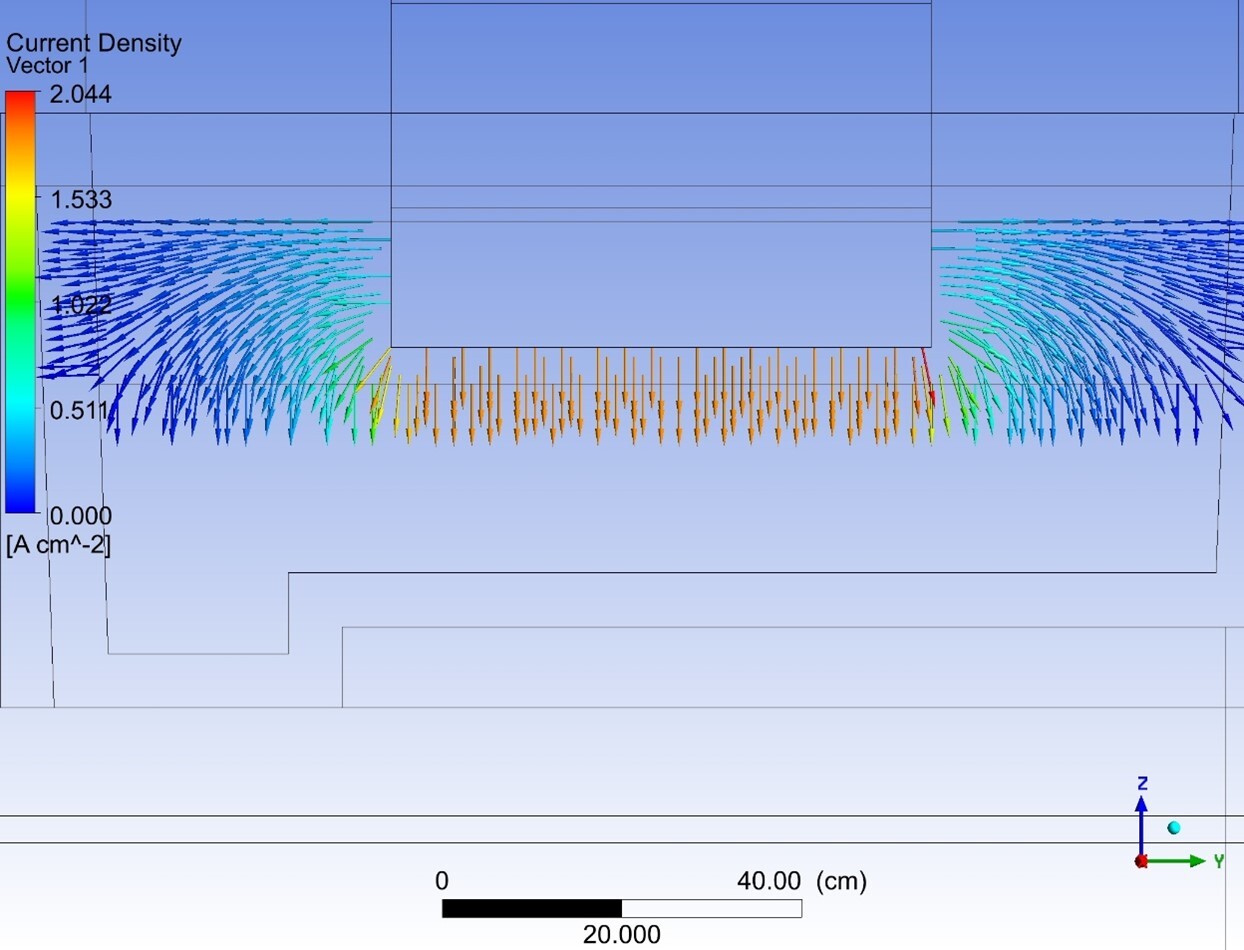This screenshot has height=950, width=1244.
Task: Click the 'Current Density' legend title
Action: click(94, 43)
